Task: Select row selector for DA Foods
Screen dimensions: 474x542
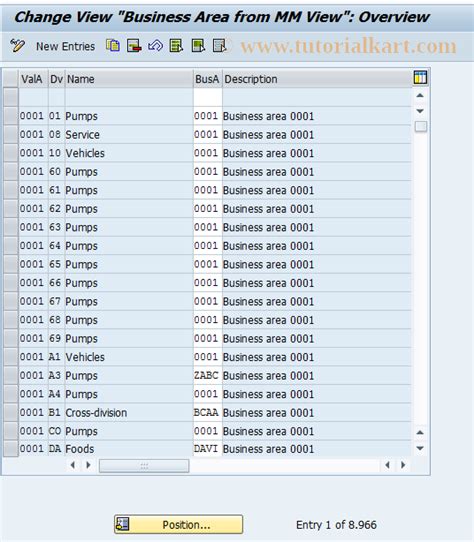Action: click(11, 449)
